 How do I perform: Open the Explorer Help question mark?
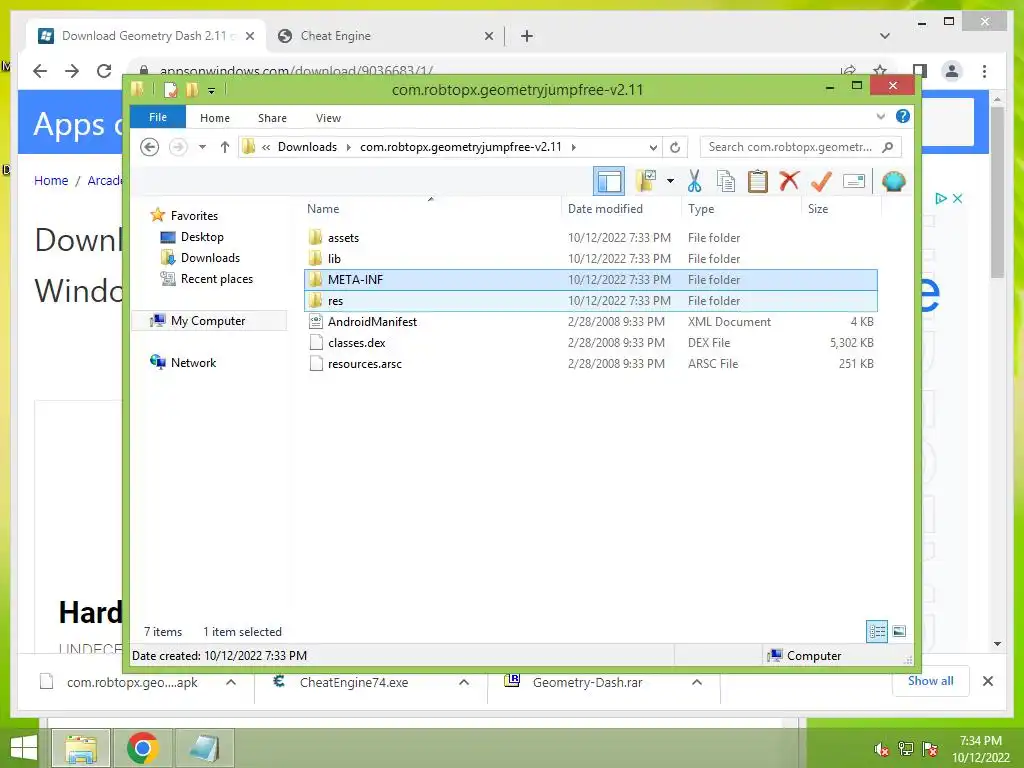coord(903,116)
